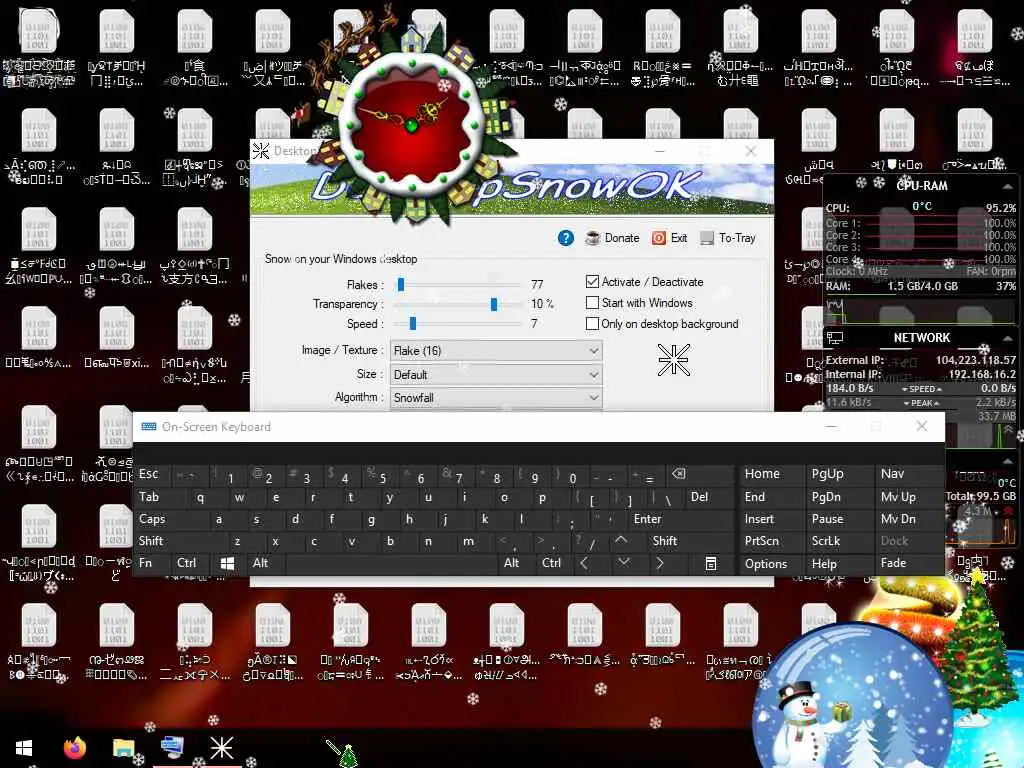Send DesktopSnowOK To-Tray
This screenshot has width=1024, height=768.
728,238
